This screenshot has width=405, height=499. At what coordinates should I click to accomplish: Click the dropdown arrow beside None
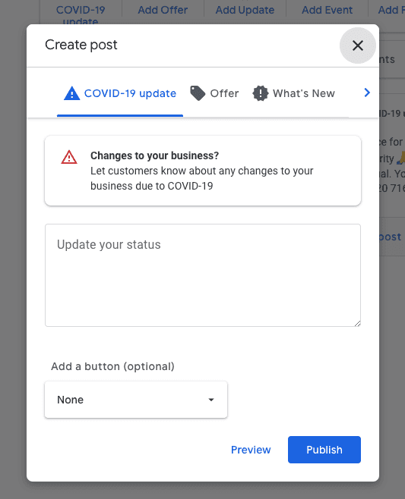click(211, 400)
